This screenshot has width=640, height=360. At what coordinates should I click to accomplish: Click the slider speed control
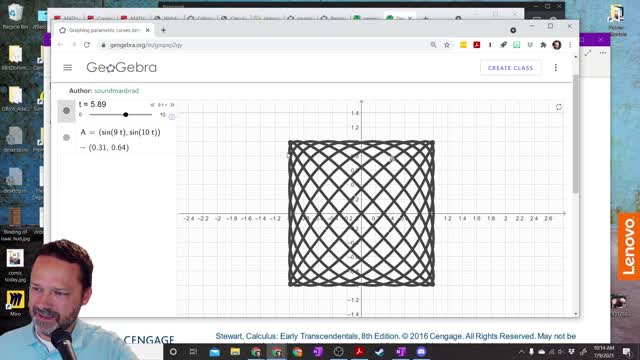[162, 105]
